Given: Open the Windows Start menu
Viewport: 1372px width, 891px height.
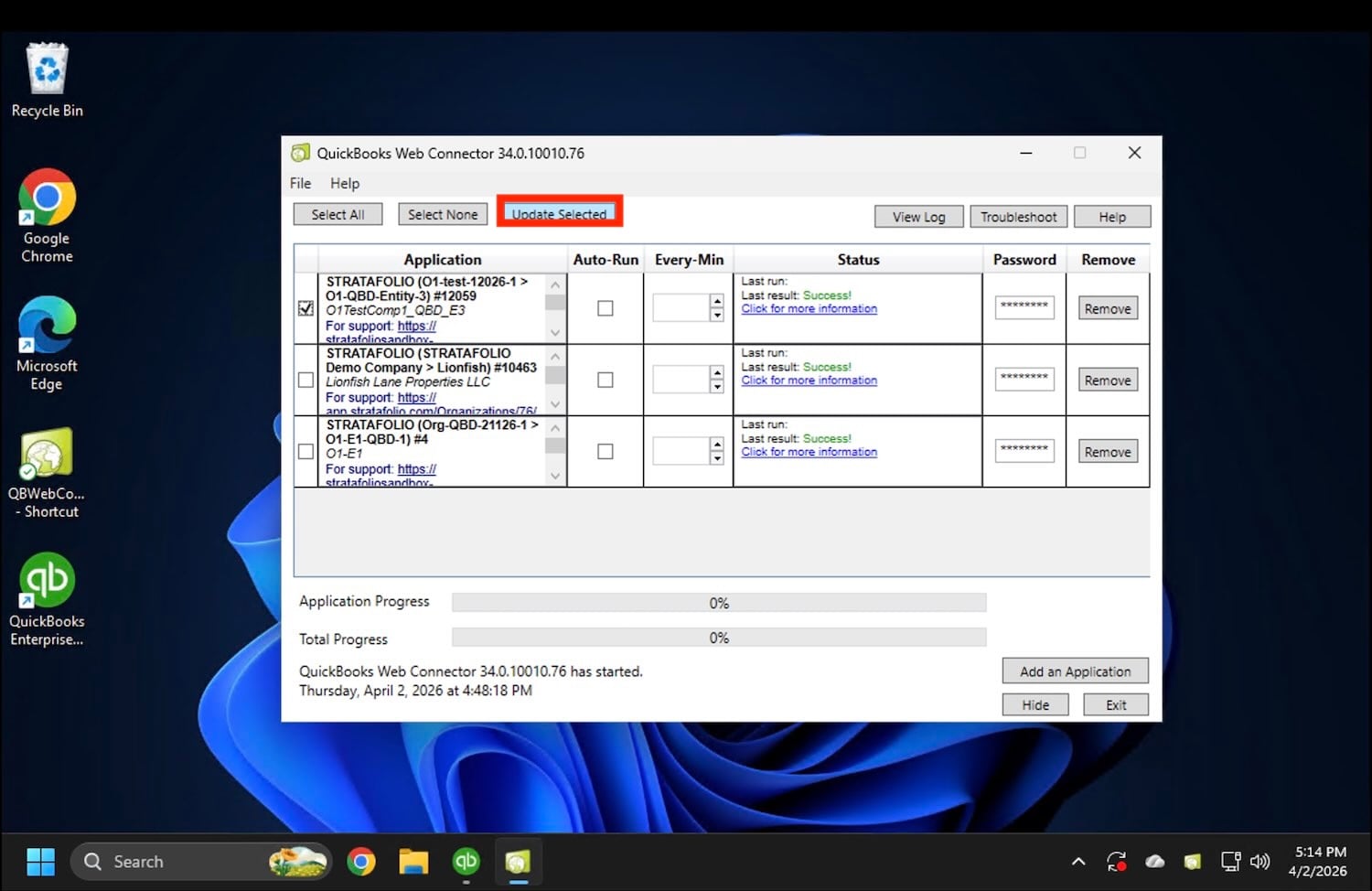Looking at the screenshot, I should tap(40, 862).
